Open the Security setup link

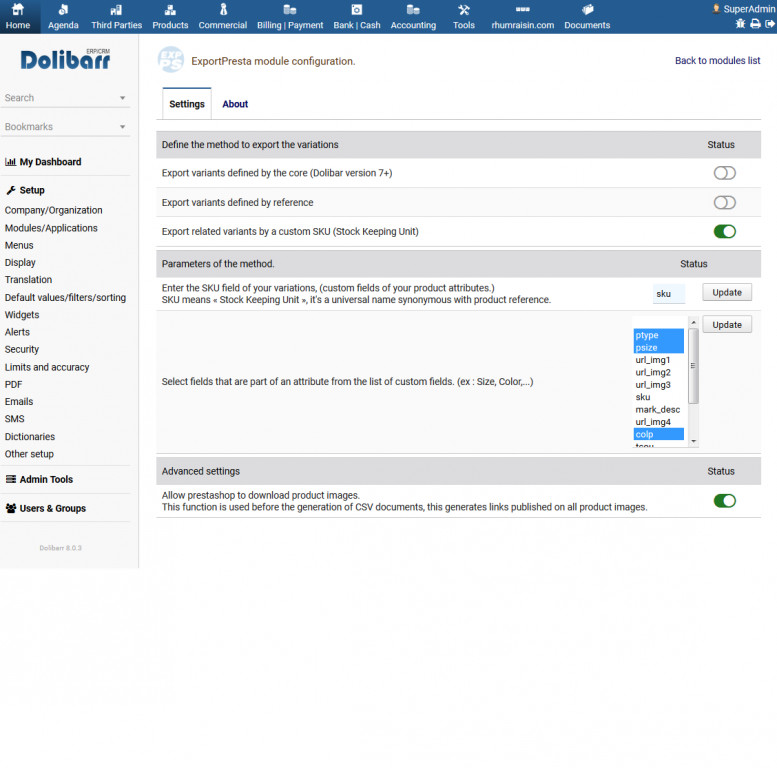point(22,349)
